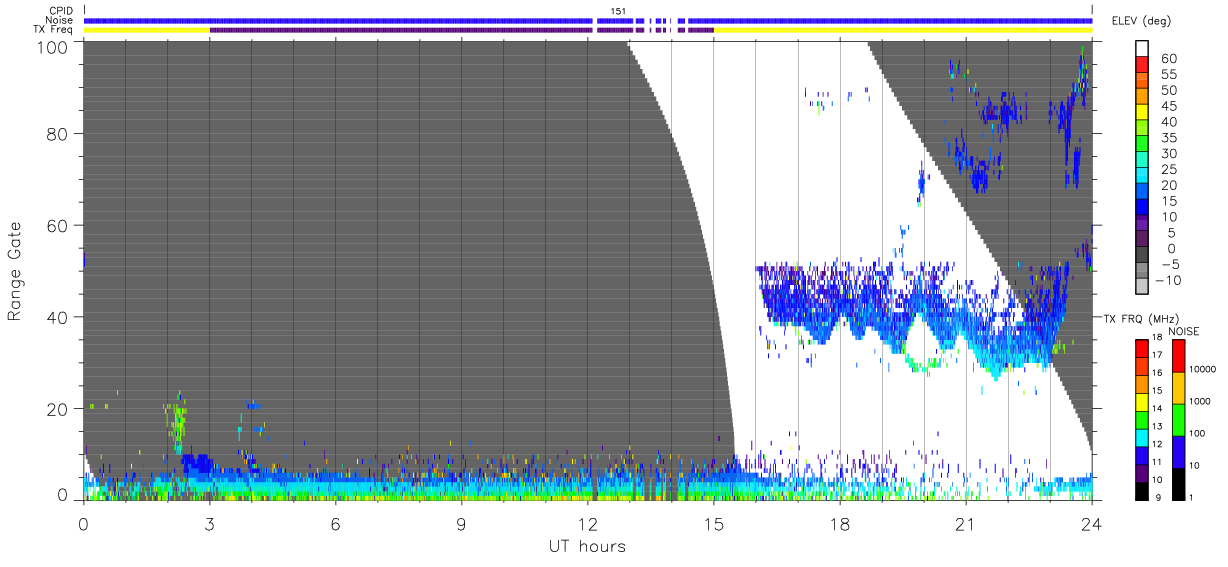The height and width of the screenshot is (567, 1228).
Task: Select the dark blue 10–15 elevation swatch
Action: coord(1143,208)
